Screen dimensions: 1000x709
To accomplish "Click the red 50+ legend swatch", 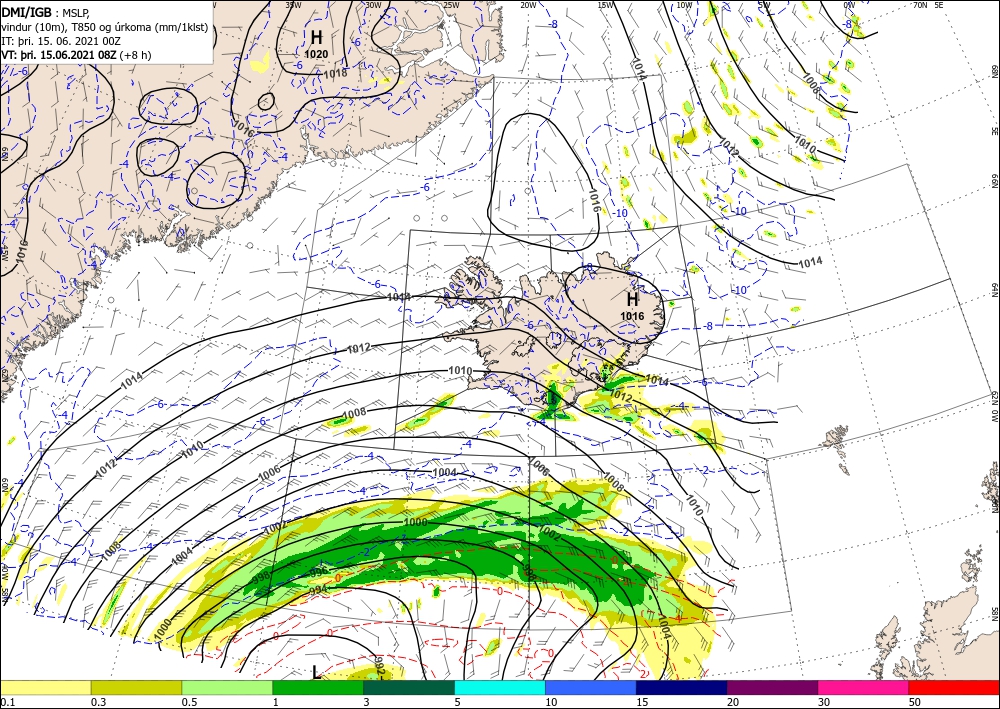I will pos(954,687).
